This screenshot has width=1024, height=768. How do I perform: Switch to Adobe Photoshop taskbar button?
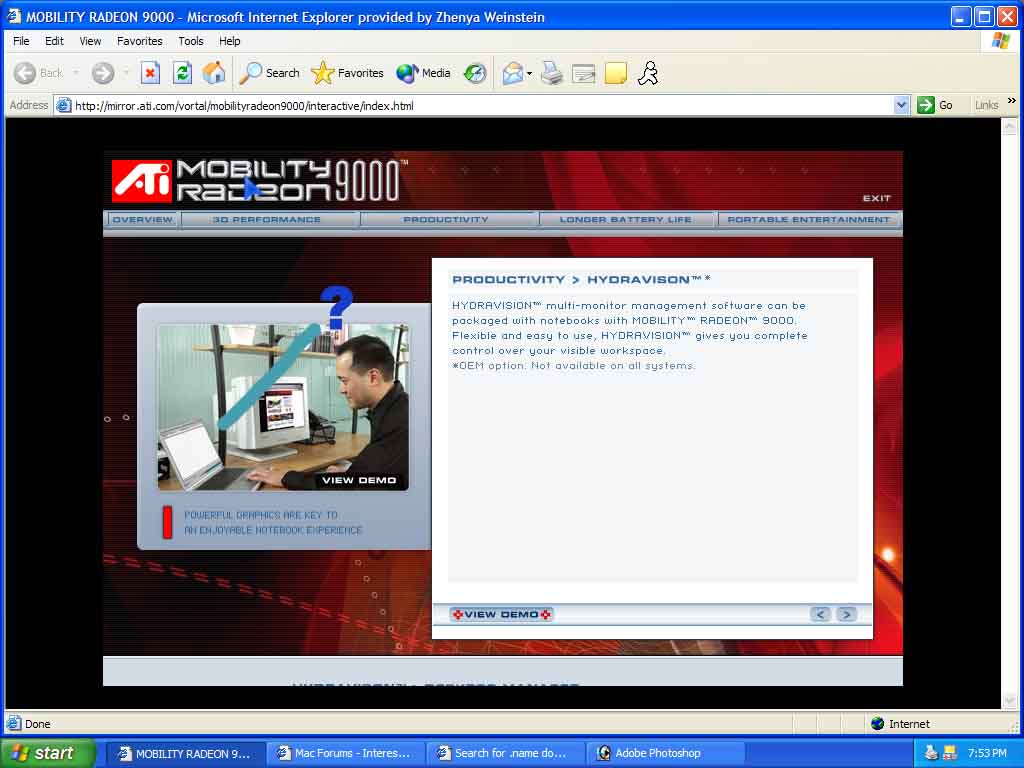[x=665, y=753]
